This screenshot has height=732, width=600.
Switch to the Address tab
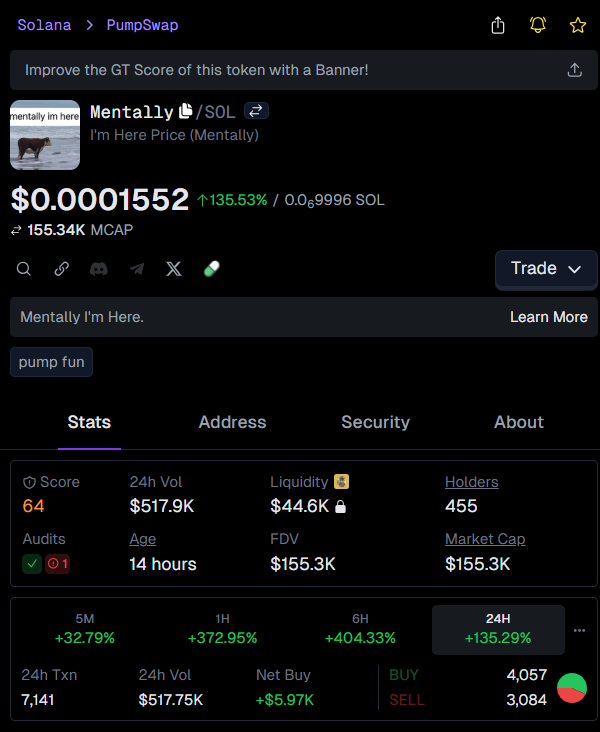233,422
